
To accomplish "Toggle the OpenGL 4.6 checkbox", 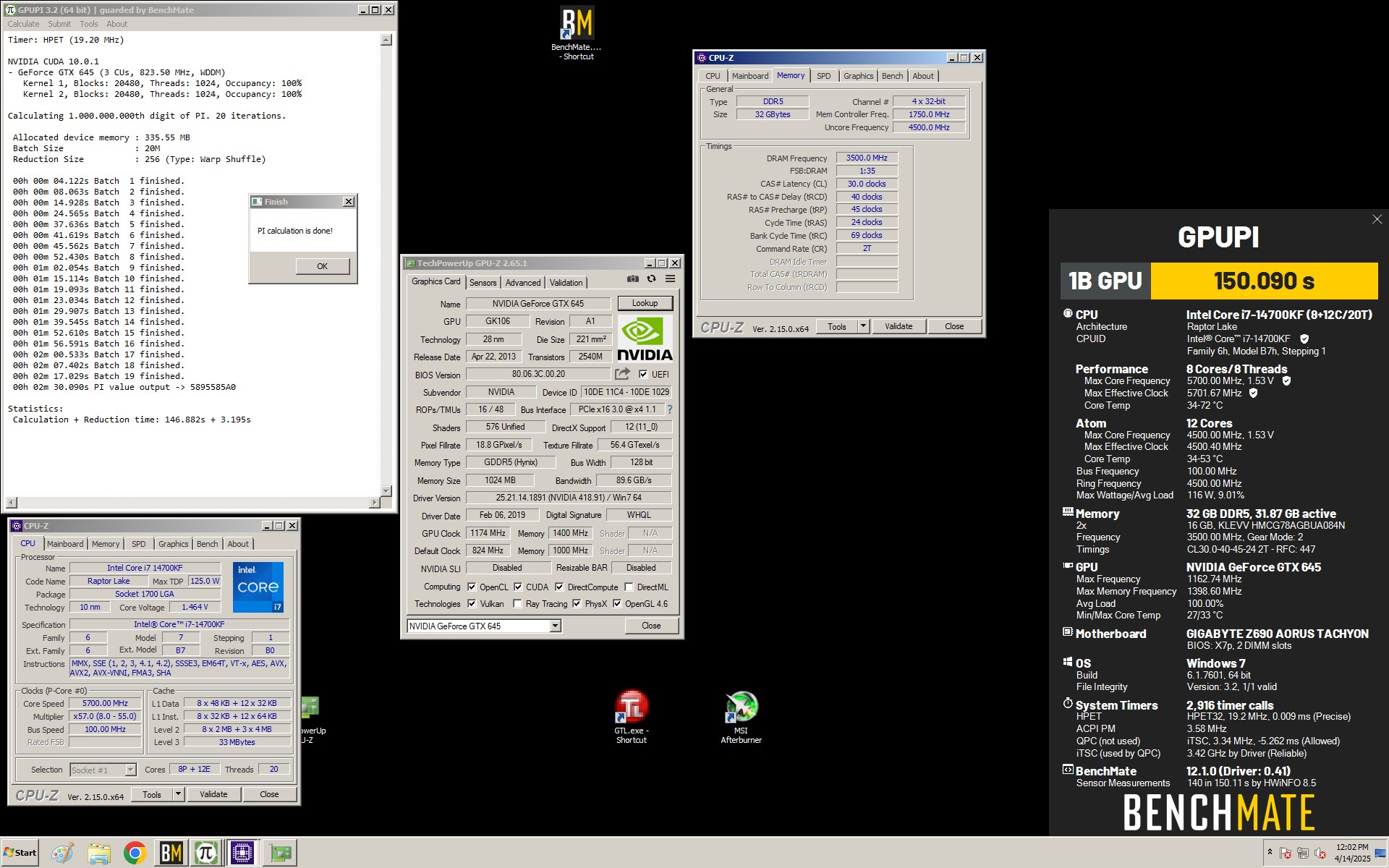I will [617, 603].
